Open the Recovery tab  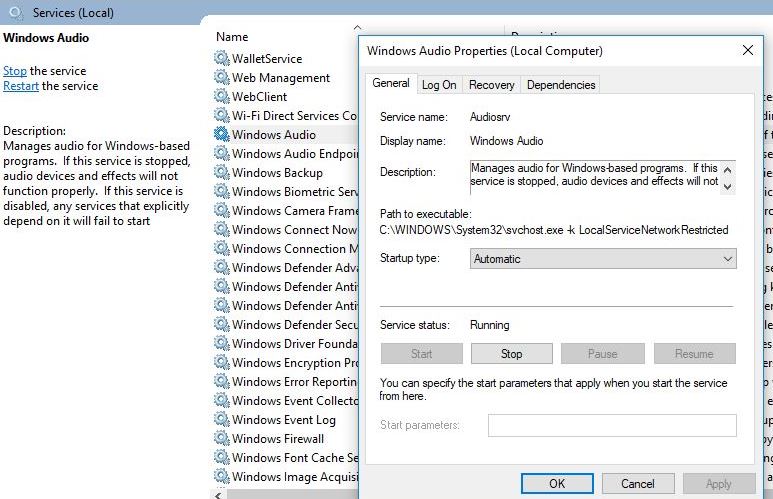[492, 85]
